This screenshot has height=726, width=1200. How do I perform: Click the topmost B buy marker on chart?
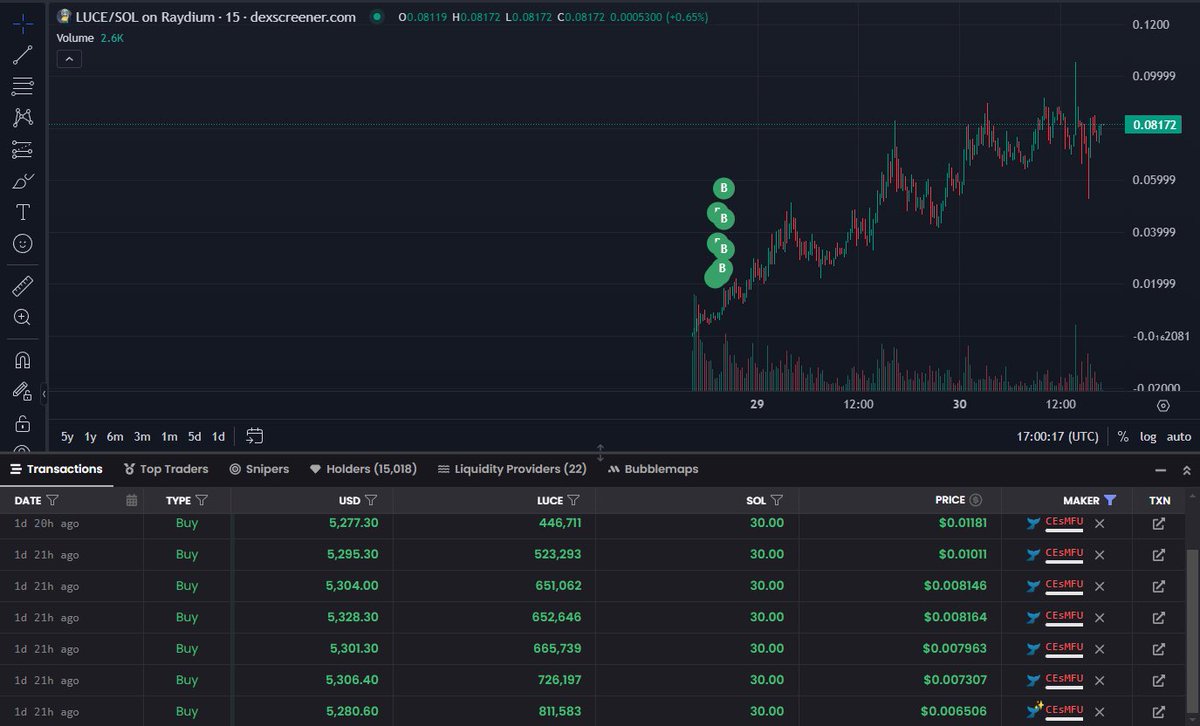(724, 188)
